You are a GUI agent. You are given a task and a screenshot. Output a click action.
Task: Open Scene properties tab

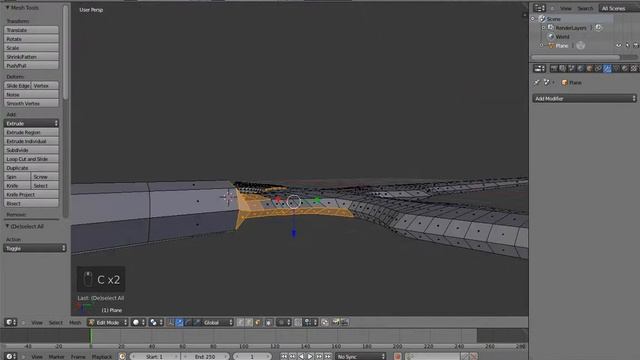point(571,69)
